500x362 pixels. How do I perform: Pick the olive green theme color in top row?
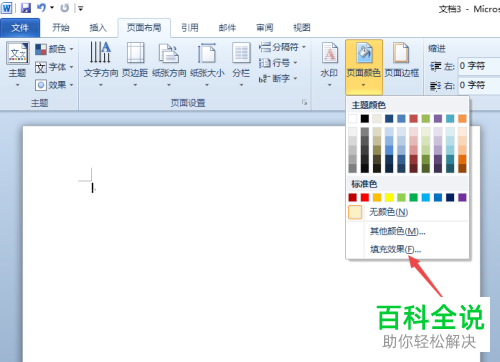coord(426,119)
